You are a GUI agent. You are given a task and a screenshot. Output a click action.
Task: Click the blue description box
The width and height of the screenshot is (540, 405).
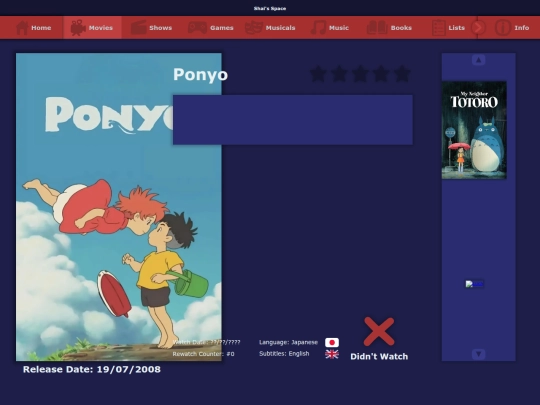(x=293, y=120)
